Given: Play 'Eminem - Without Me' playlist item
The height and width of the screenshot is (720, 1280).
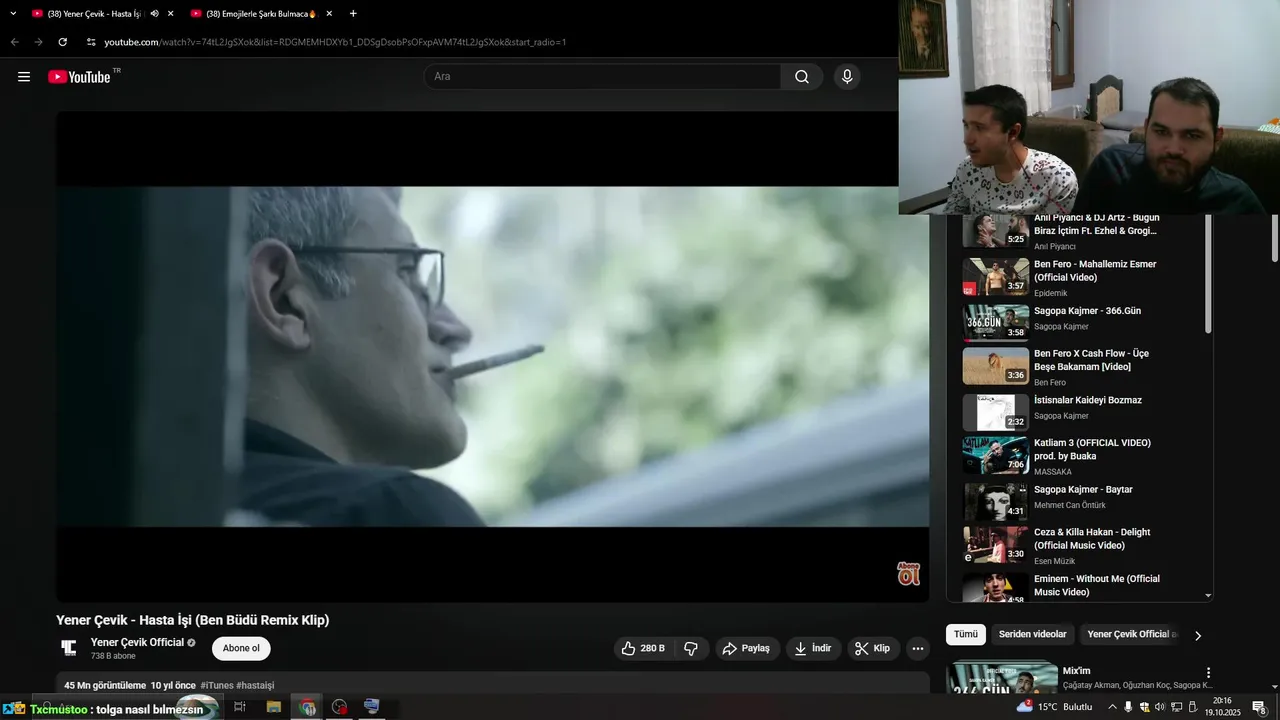Looking at the screenshot, I should (1080, 586).
